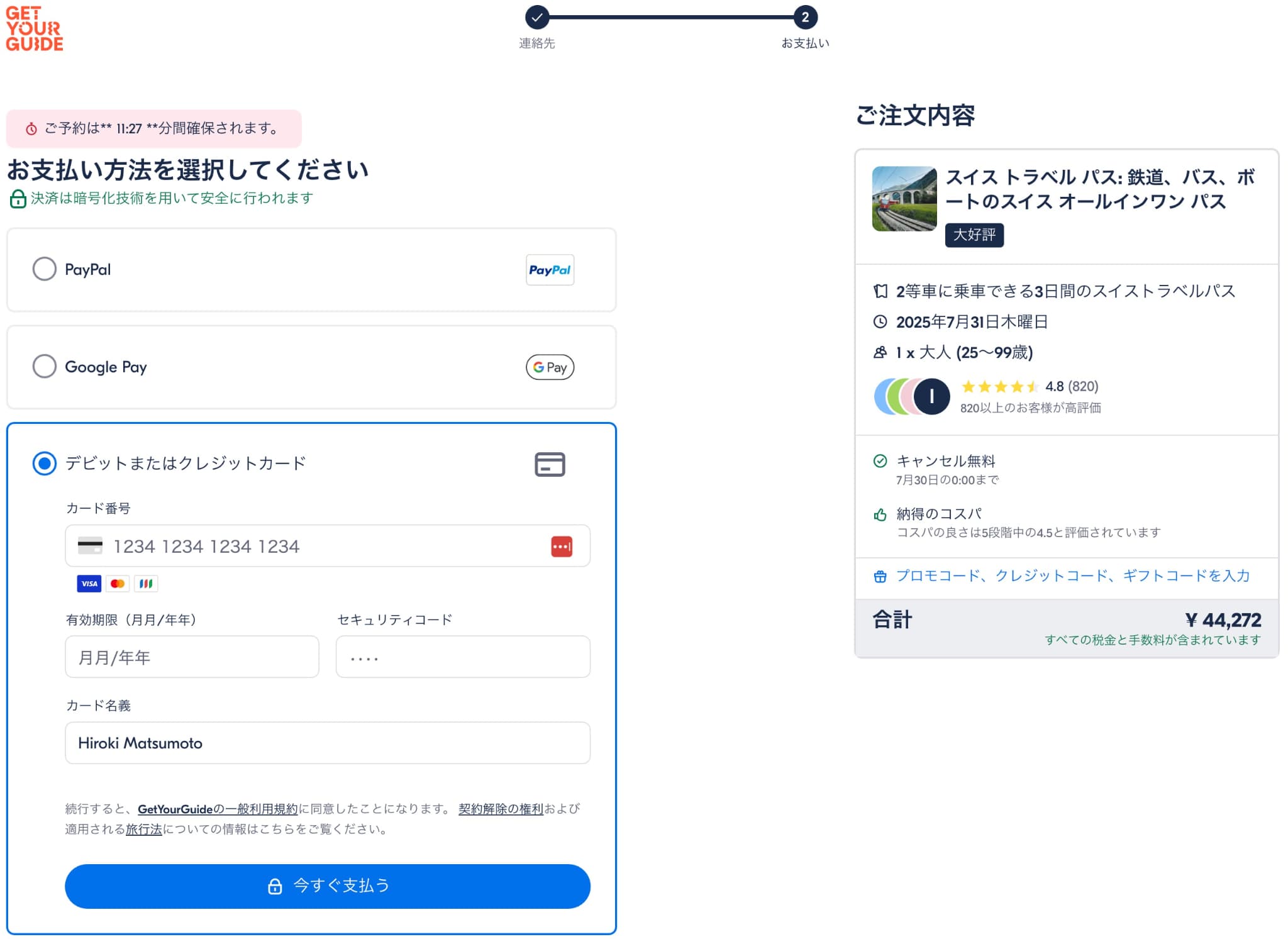1288x939 pixels.
Task: Click the green lock icon beside secure payment text
Action: coord(18,199)
